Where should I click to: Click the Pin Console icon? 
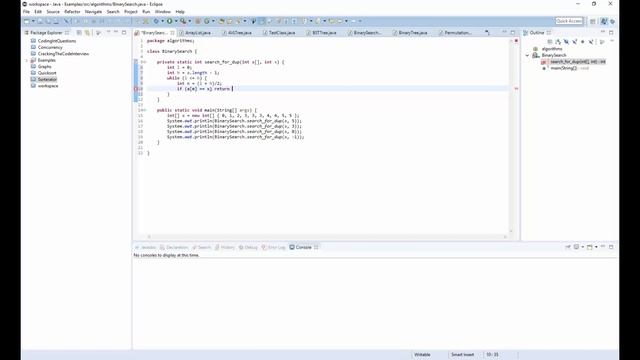(x=568, y=247)
